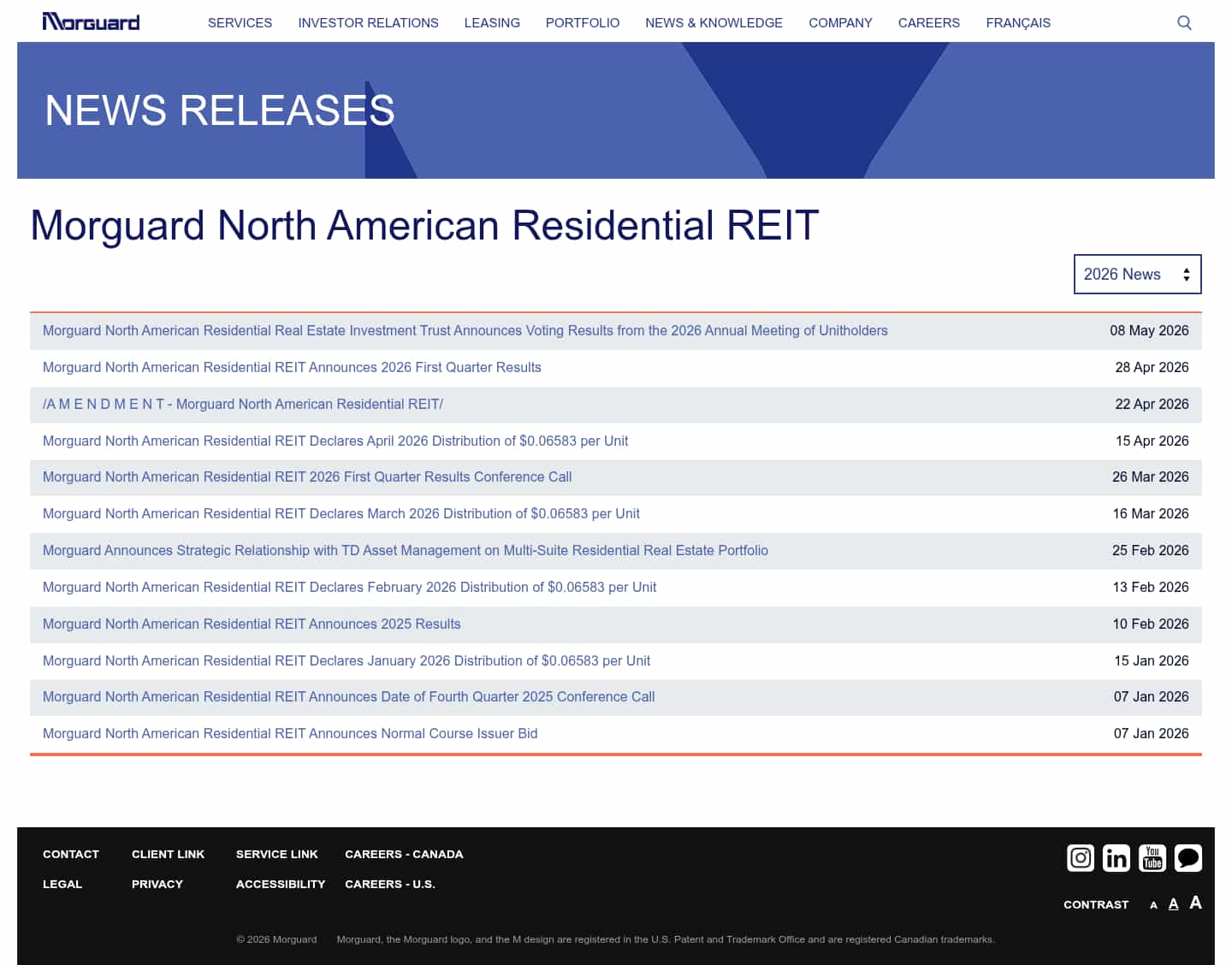Open the 2026 News year dropdown

click(1137, 274)
